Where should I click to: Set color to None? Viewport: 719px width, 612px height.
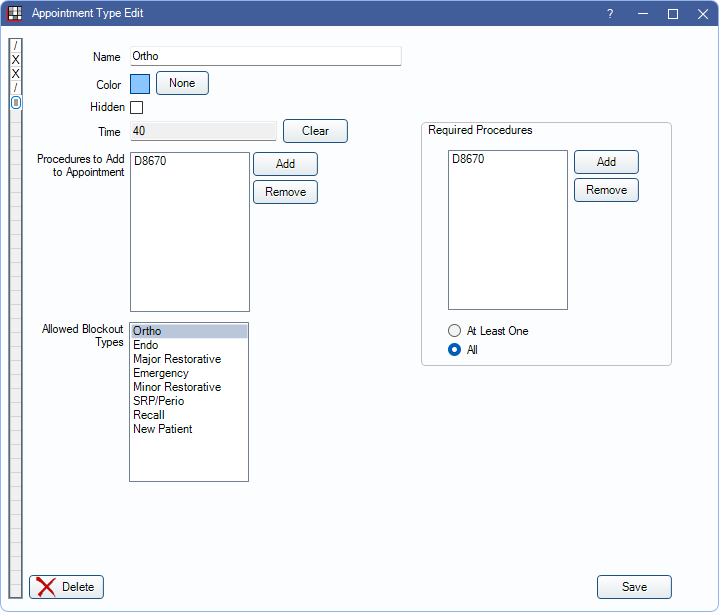(182, 83)
